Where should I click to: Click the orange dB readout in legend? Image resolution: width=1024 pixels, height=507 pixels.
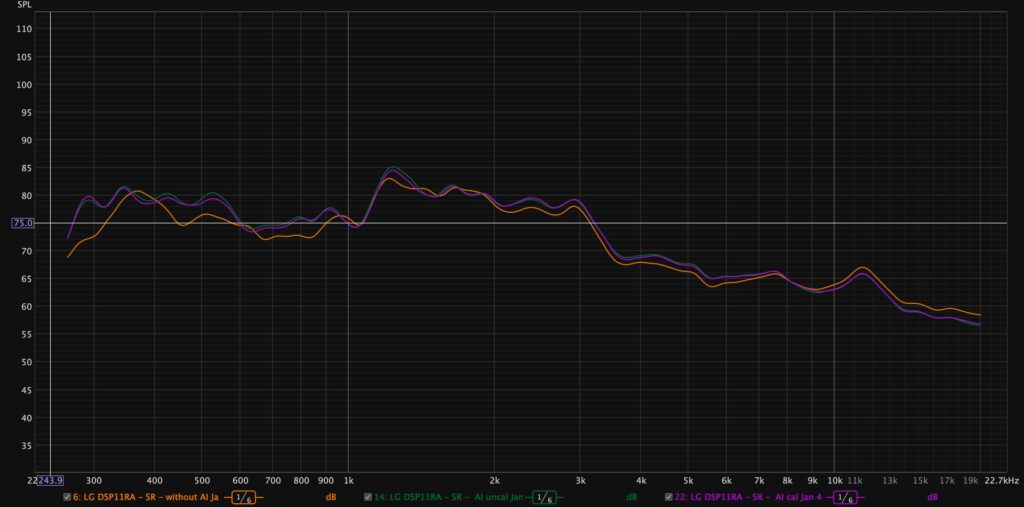331,497
